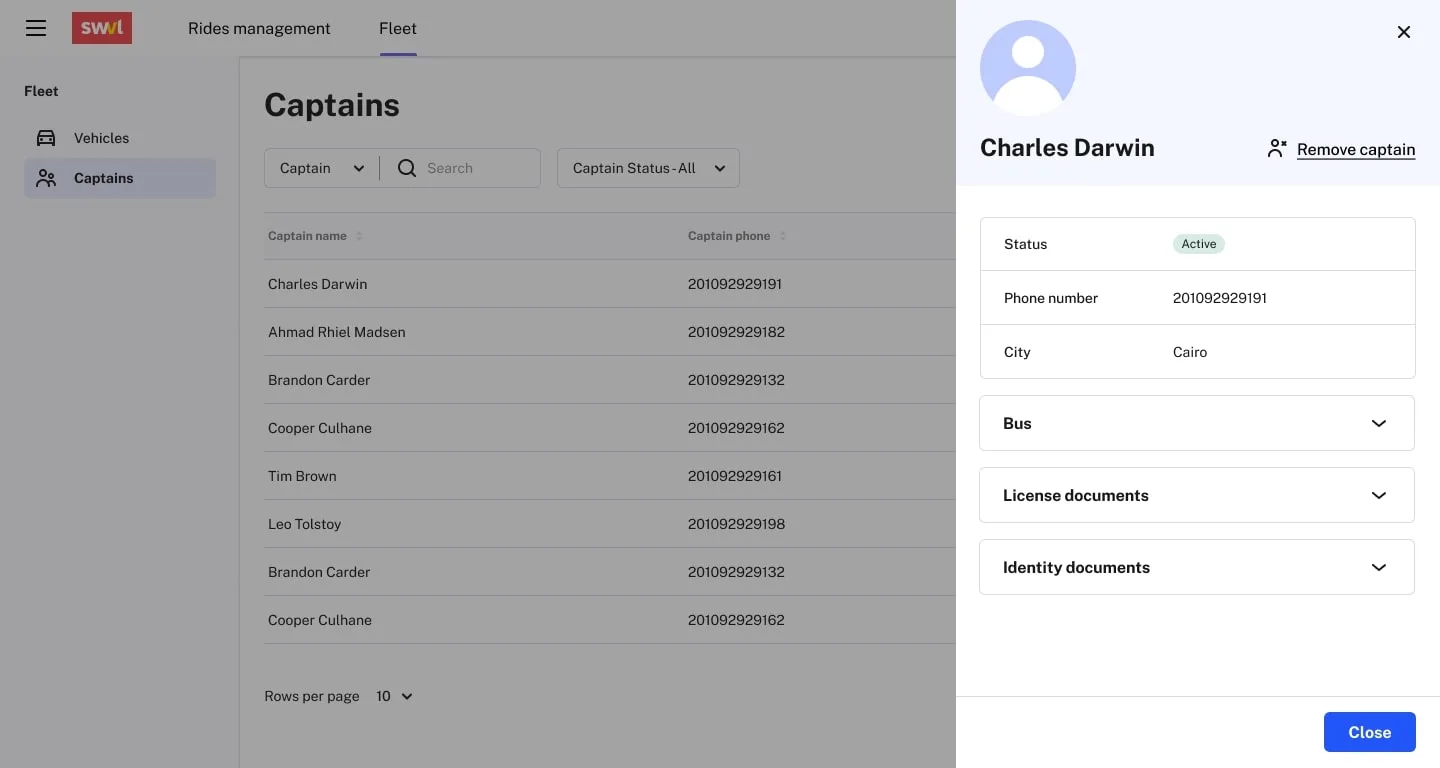Open the hamburger navigation menu
The height and width of the screenshot is (768, 1440).
coord(36,28)
